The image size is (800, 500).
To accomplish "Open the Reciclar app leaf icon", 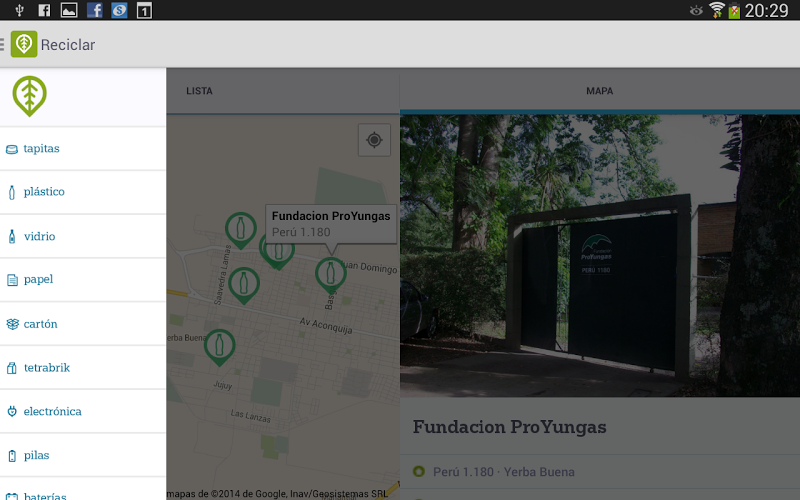I will 24,44.
